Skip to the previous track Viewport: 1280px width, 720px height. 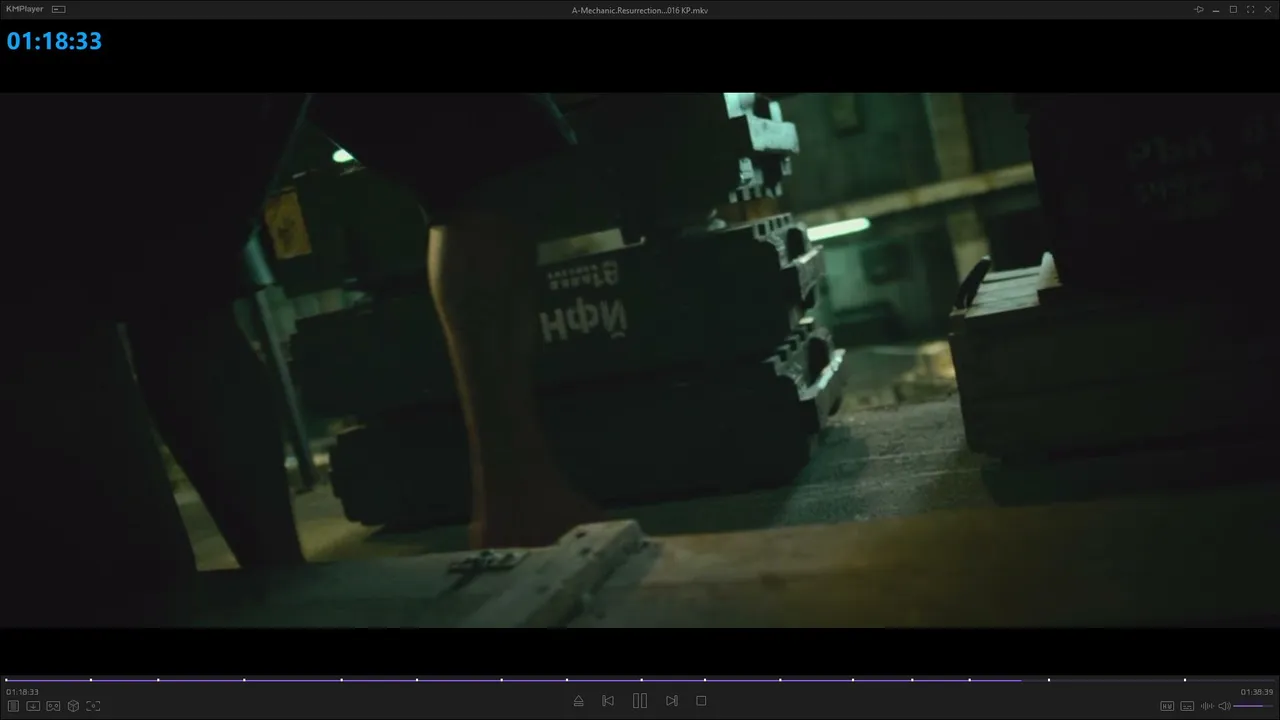click(608, 701)
